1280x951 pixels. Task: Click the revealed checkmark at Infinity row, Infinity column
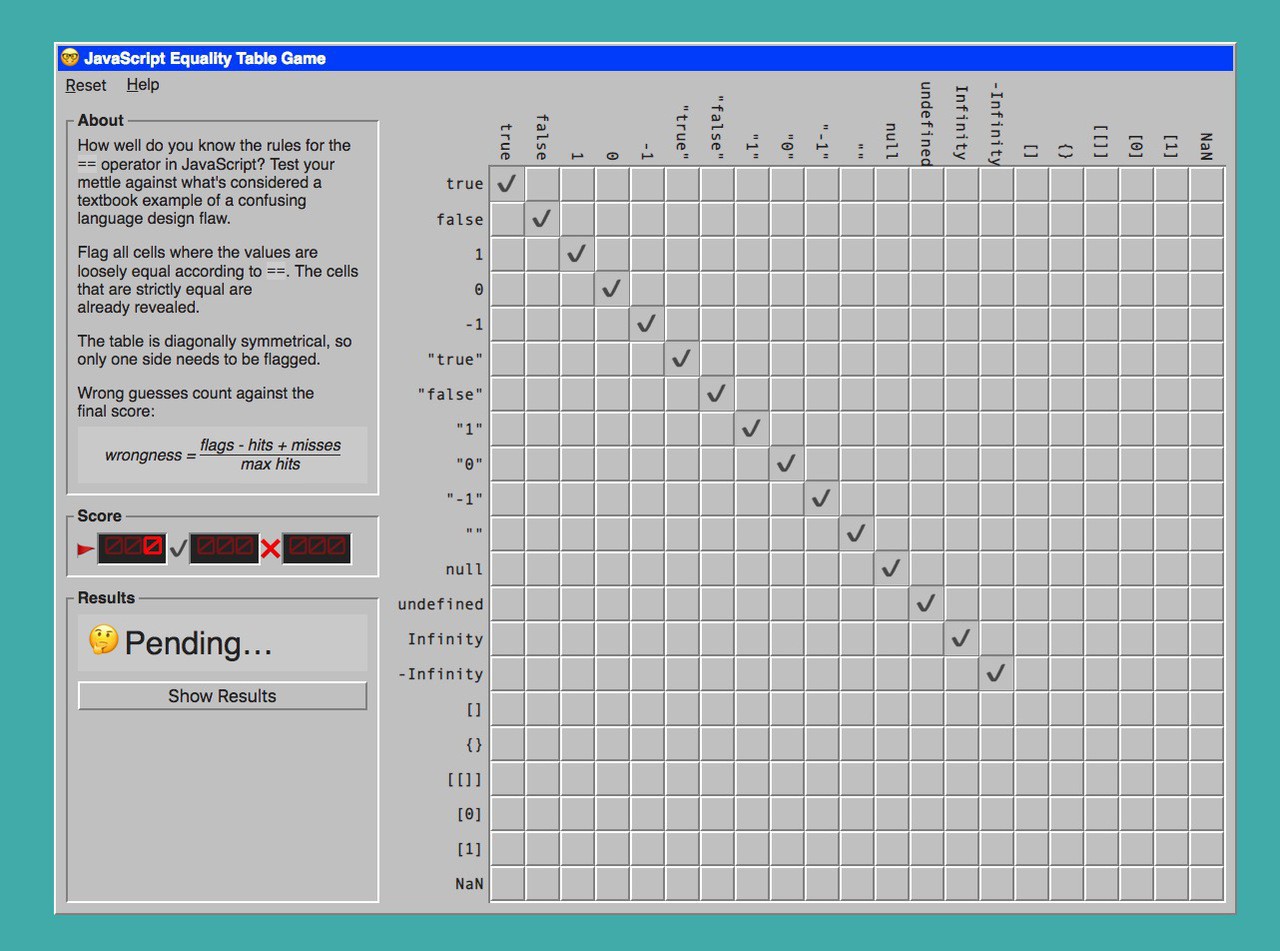tap(962, 639)
